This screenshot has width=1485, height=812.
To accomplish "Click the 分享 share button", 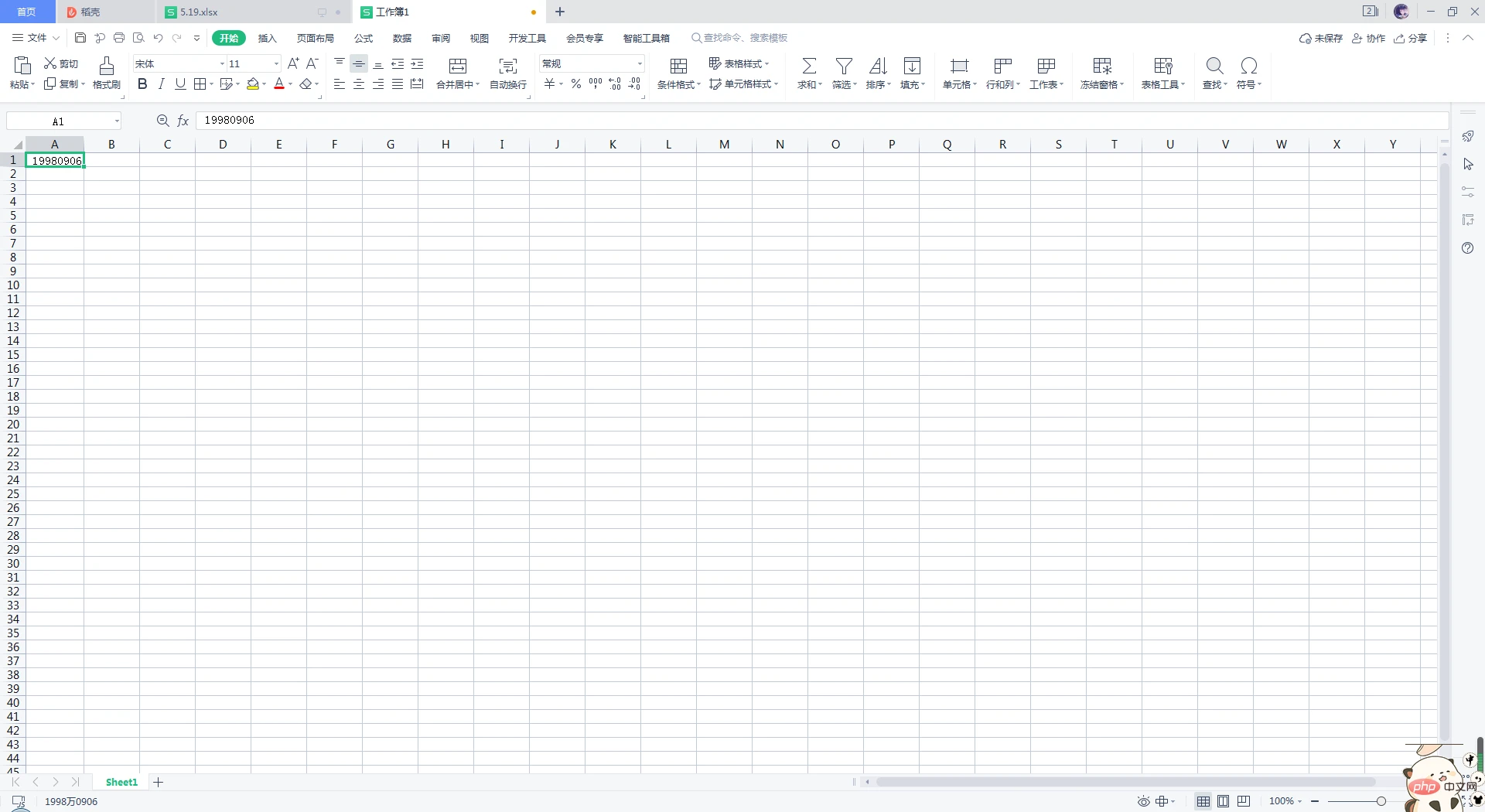I will click(1411, 38).
